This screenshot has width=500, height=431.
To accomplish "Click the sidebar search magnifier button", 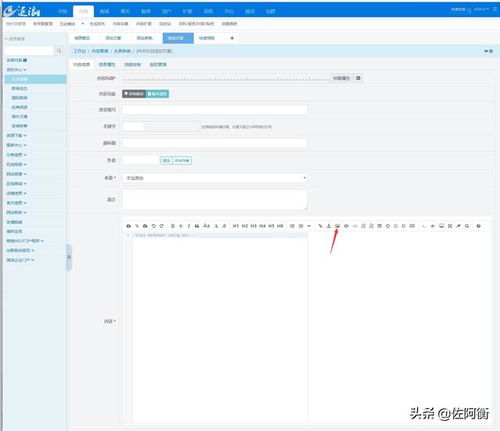I will pyautogui.click(x=59, y=51).
